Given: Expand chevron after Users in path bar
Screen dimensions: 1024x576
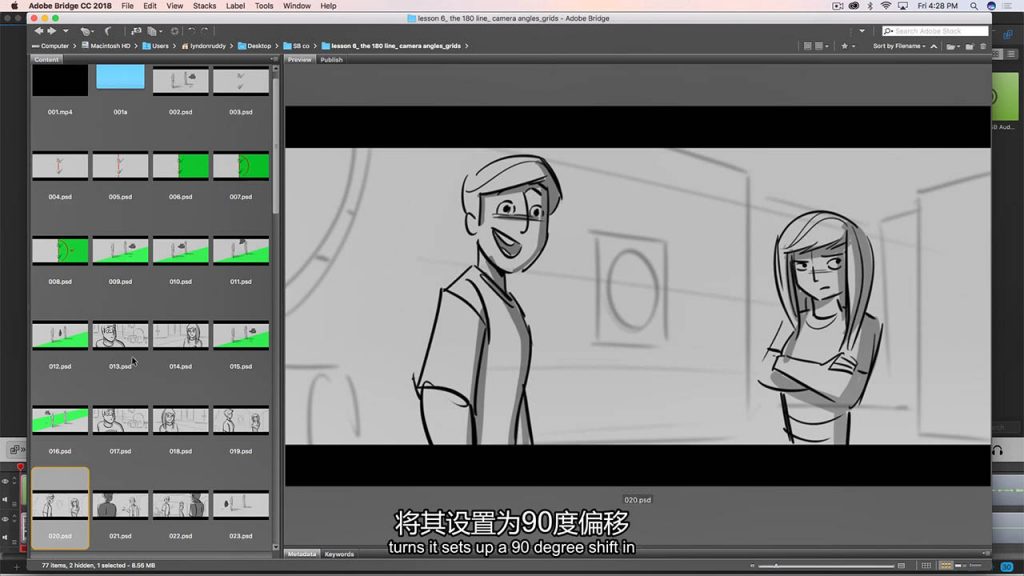Looking at the screenshot, I should [x=174, y=46].
